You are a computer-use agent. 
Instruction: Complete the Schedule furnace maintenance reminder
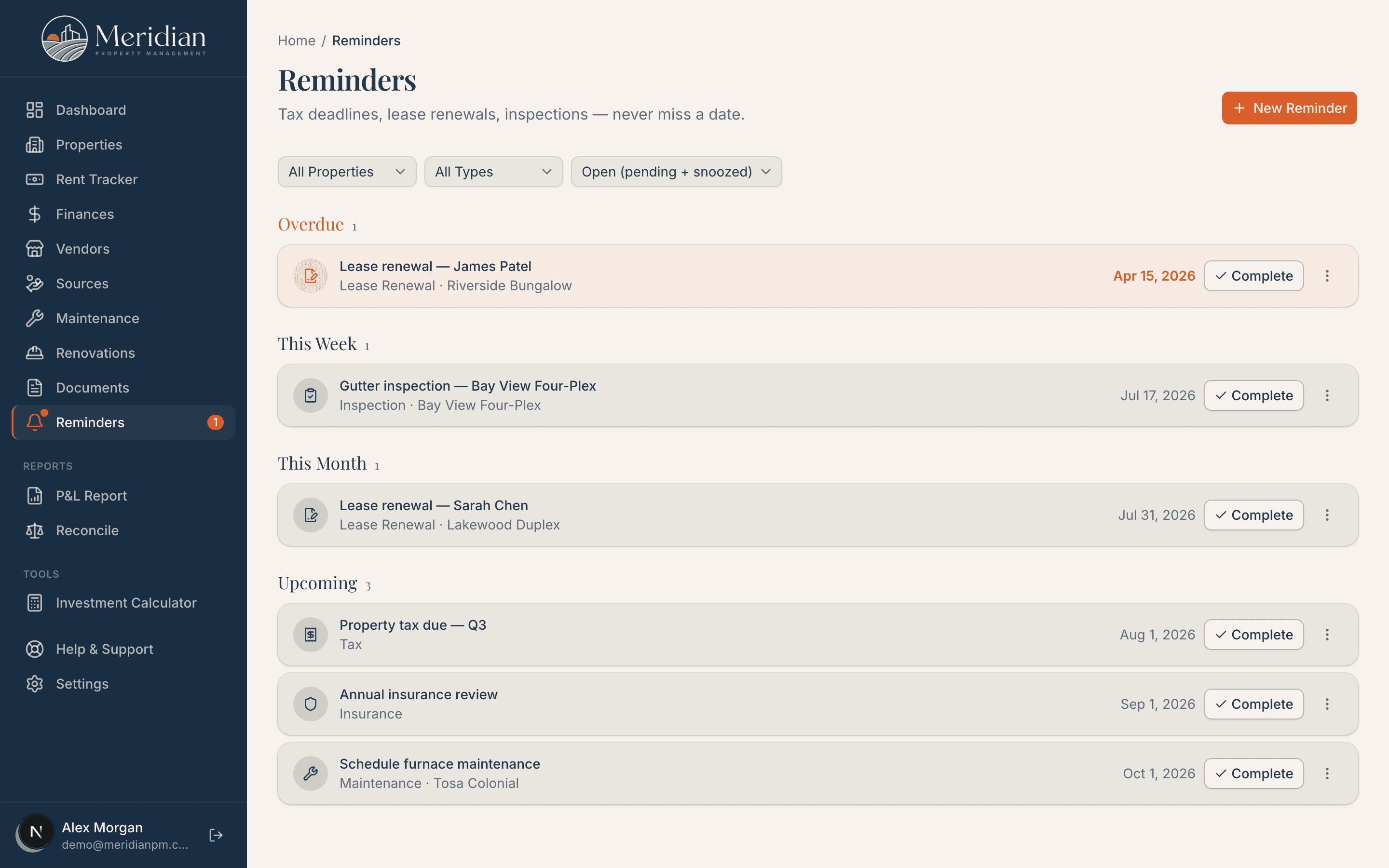pos(1253,773)
